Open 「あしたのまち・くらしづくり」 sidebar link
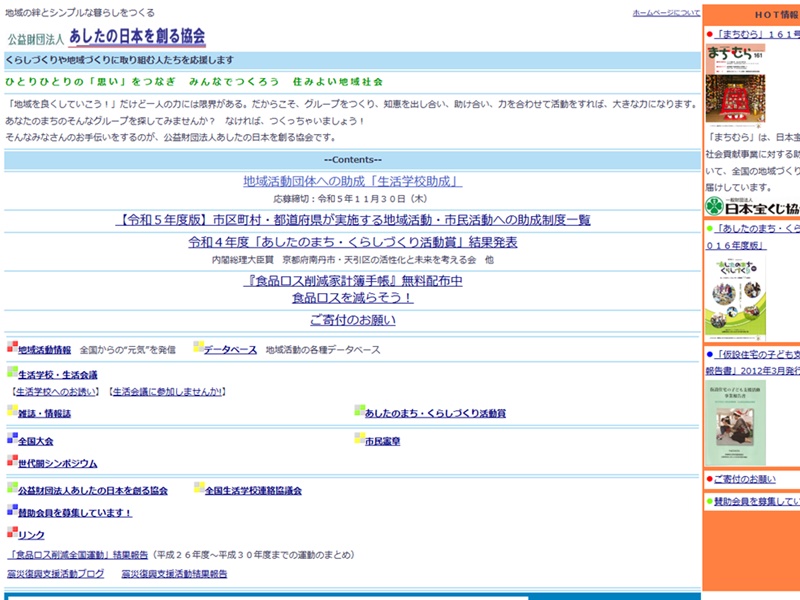Image resolution: width=800 pixels, height=600 pixels. click(x=753, y=237)
